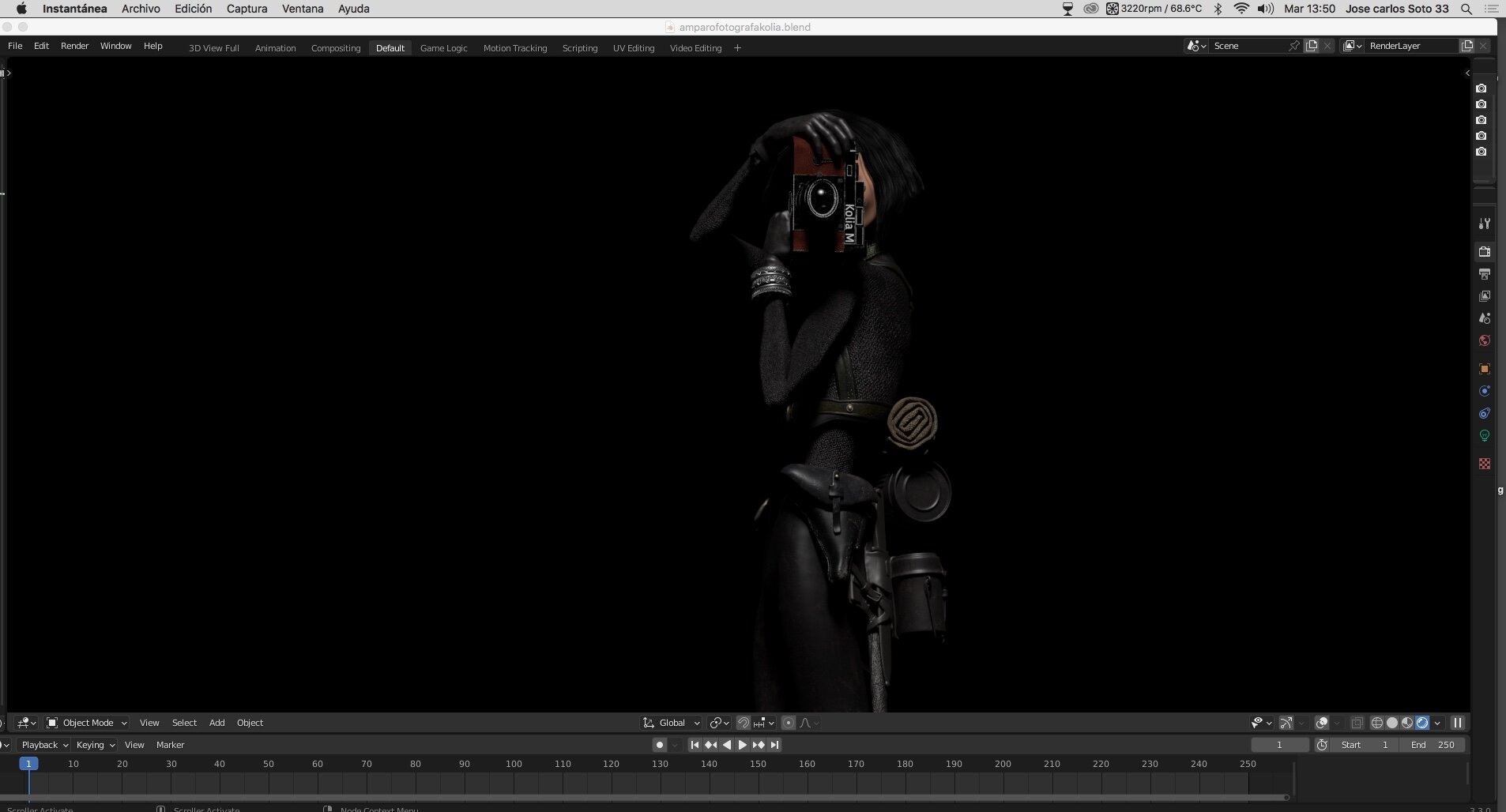This screenshot has height=812, width=1506.
Task: Open the viewport Add menu
Action: [x=216, y=723]
